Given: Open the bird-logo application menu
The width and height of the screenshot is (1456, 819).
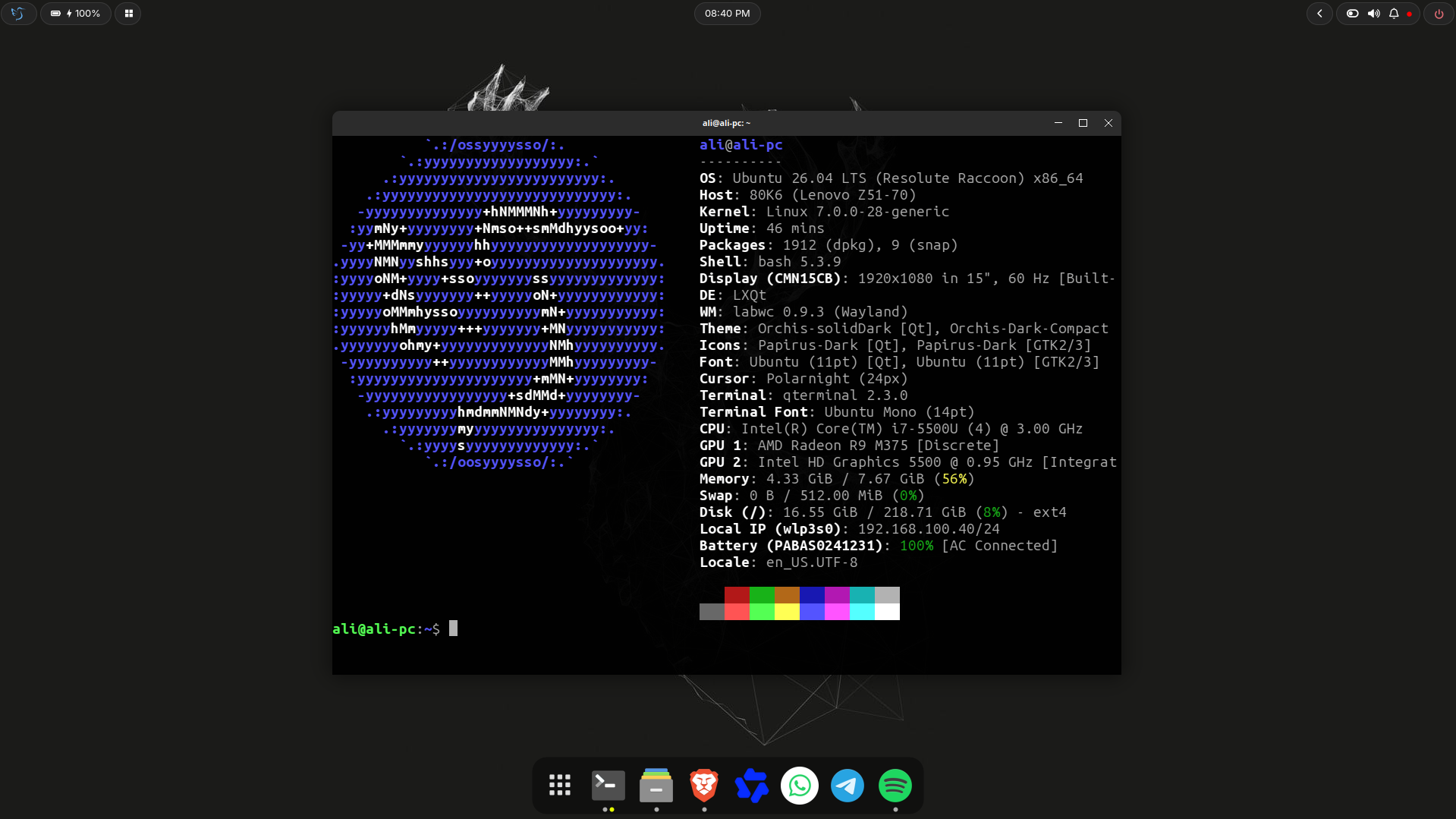Looking at the screenshot, I should tap(18, 14).
